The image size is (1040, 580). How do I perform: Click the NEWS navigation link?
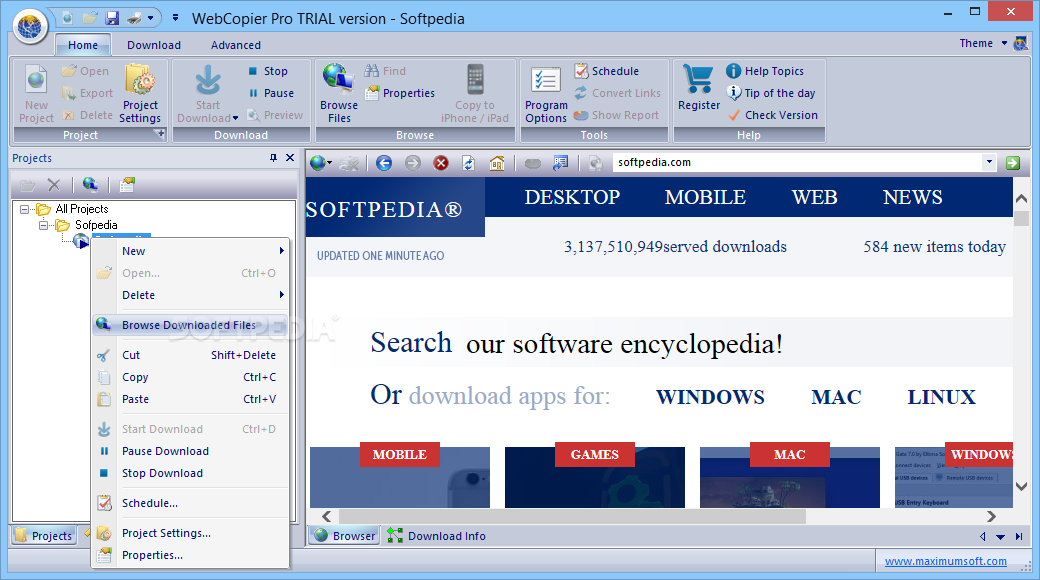tap(912, 197)
